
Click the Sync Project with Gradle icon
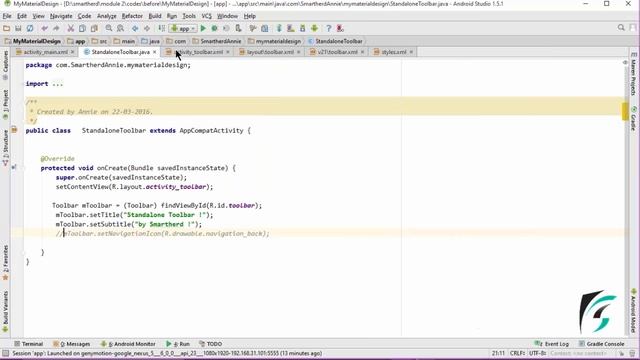(x=279, y=28)
